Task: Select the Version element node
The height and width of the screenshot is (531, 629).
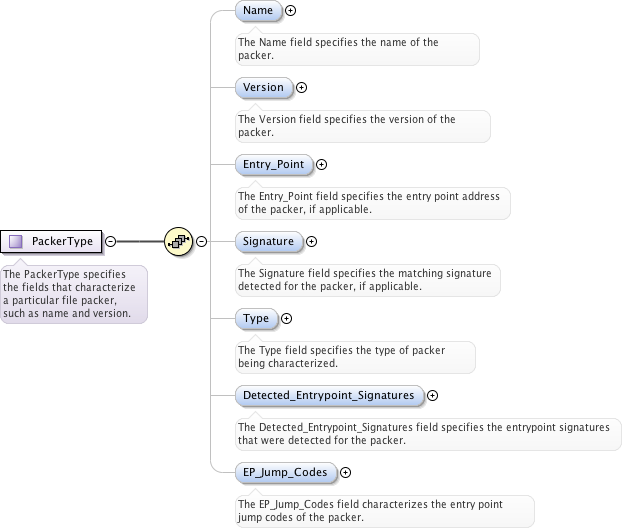Action: coord(263,87)
